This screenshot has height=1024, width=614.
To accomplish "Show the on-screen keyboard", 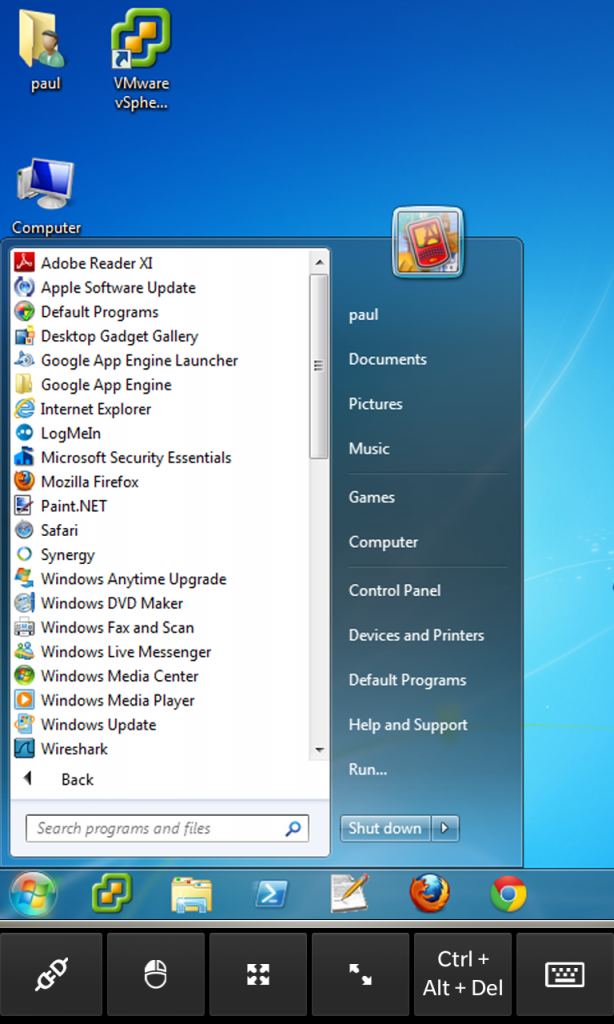I will [564, 973].
